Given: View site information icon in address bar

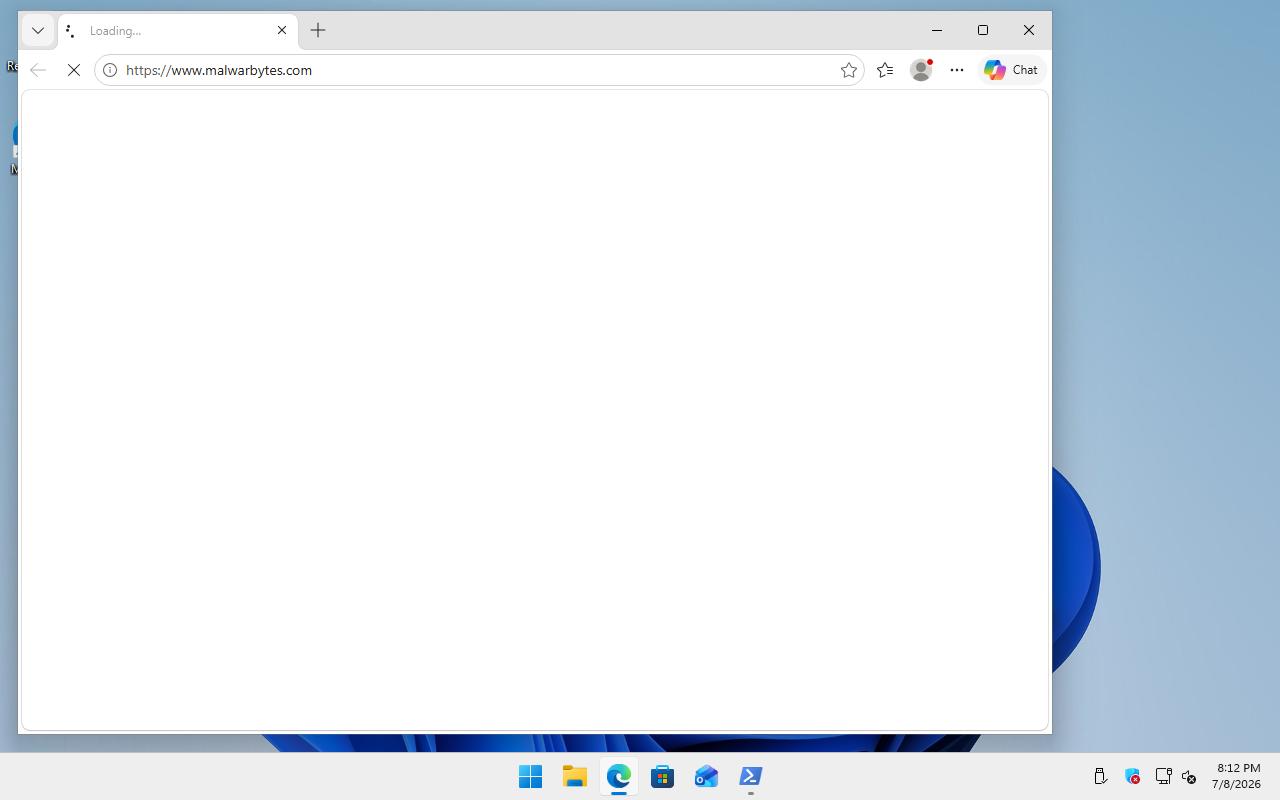Looking at the screenshot, I should coord(110,70).
